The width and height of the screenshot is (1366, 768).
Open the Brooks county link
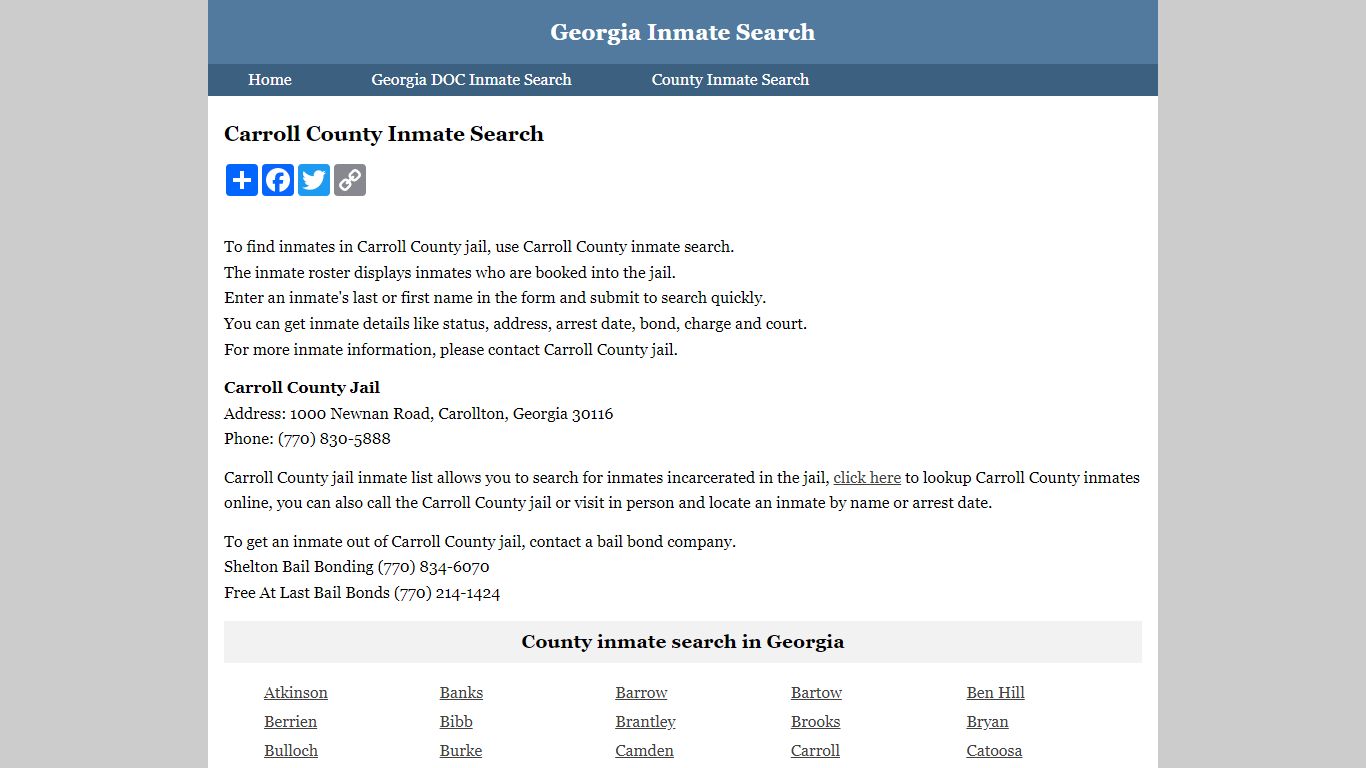815,722
